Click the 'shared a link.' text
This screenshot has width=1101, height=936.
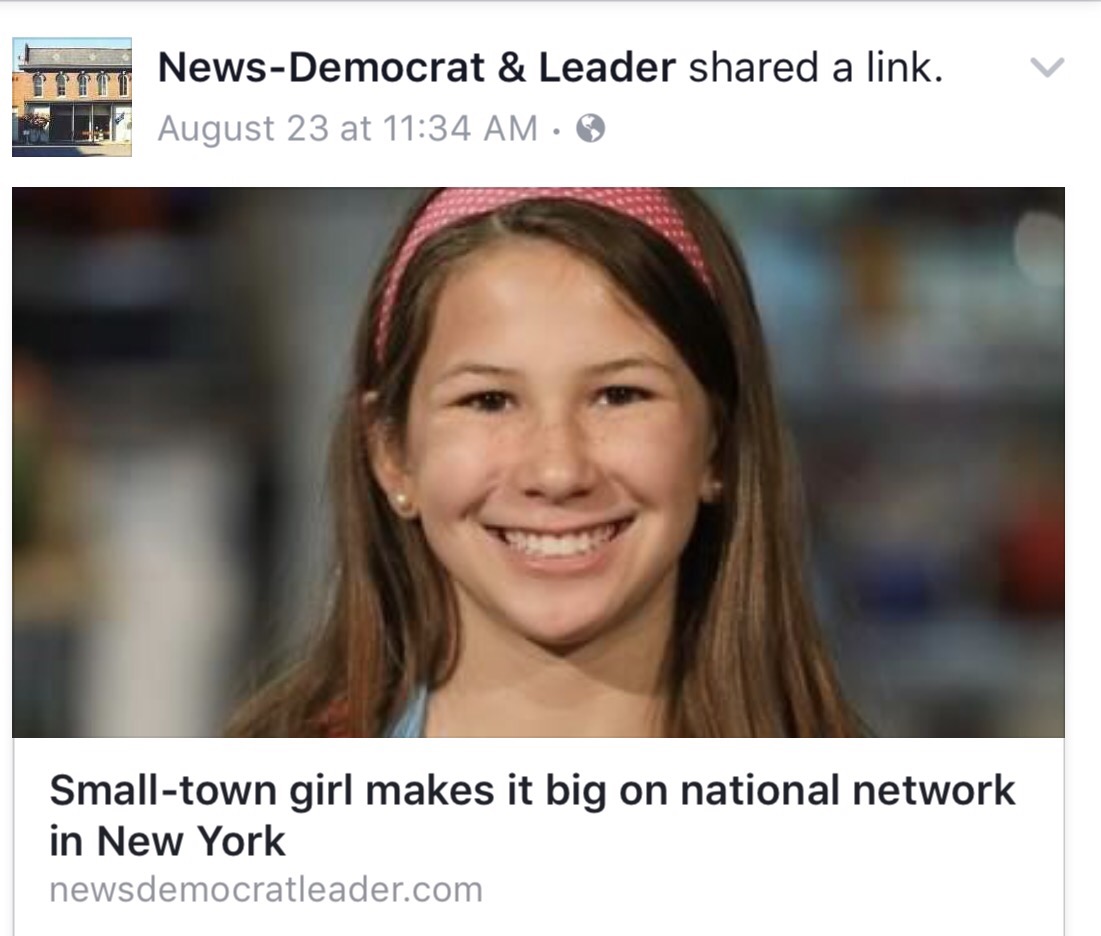tap(815, 67)
